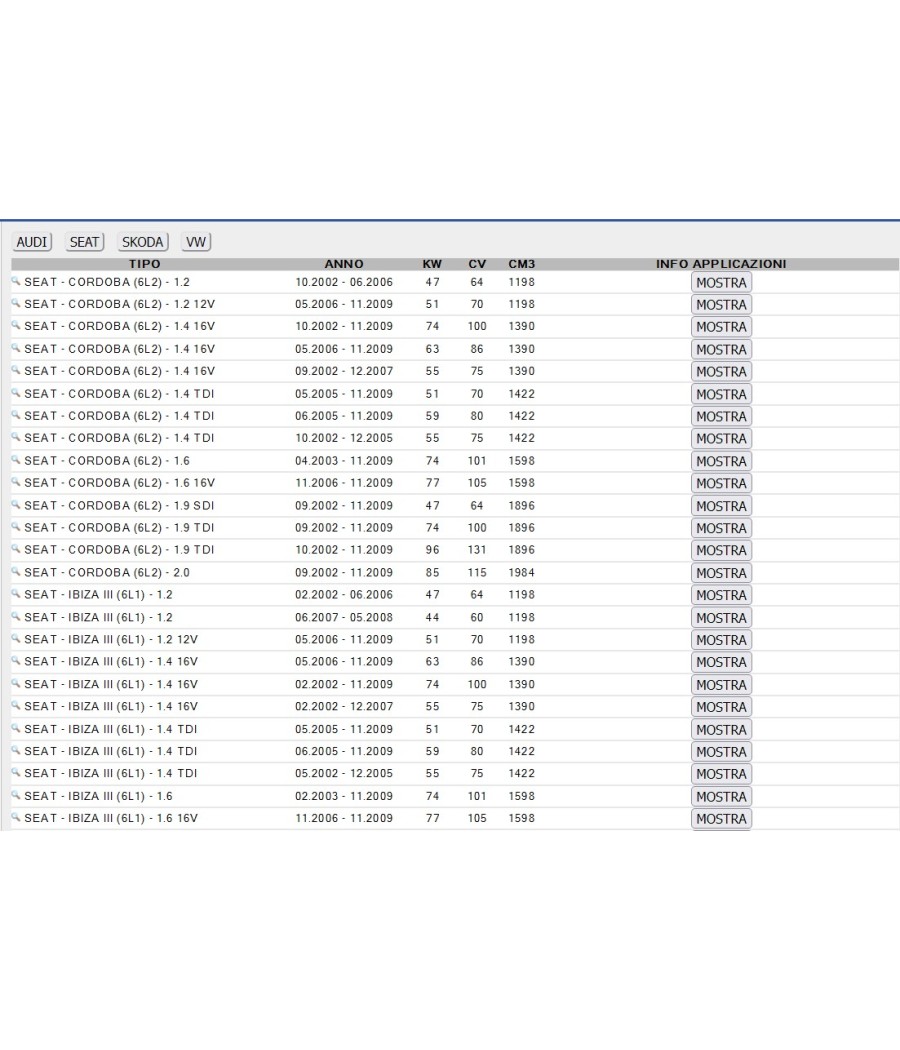Click magnifier on Ibiza III 1.4 TDI 51 kW
The height and width of the screenshot is (1050, 900).
click(x=16, y=729)
